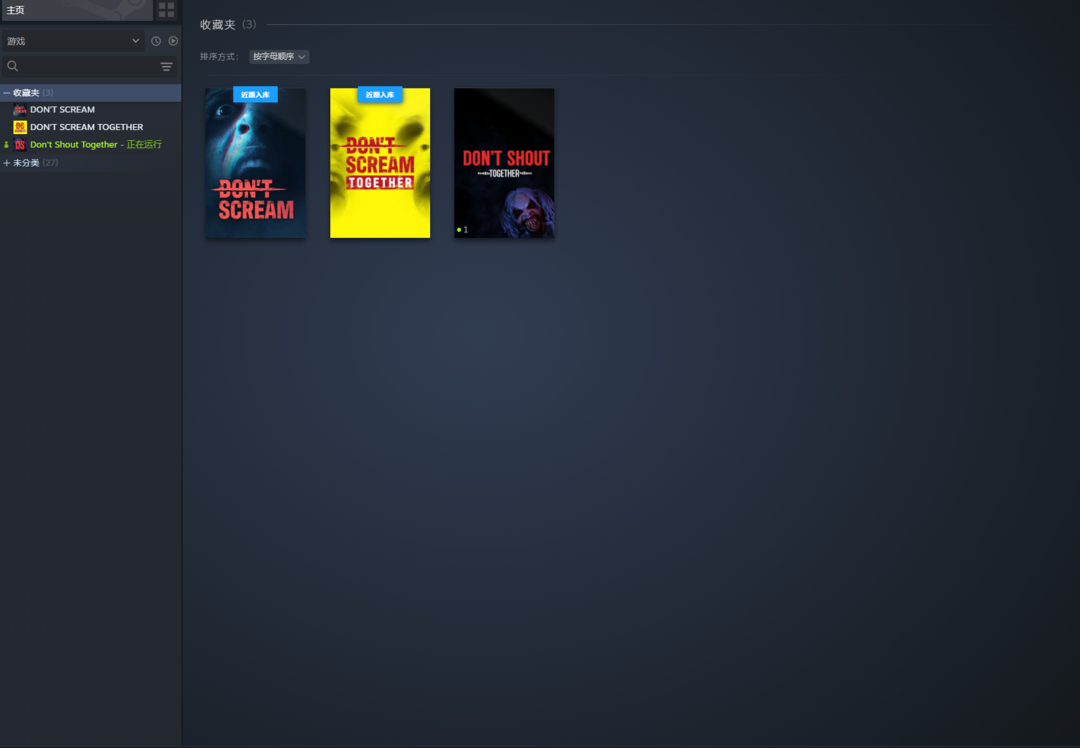Viewport: 1080px width, 748px height.
Task: Collapse the 收藏夹 category in sidebar
Action: pyautogui.click(x=6, y=93)
